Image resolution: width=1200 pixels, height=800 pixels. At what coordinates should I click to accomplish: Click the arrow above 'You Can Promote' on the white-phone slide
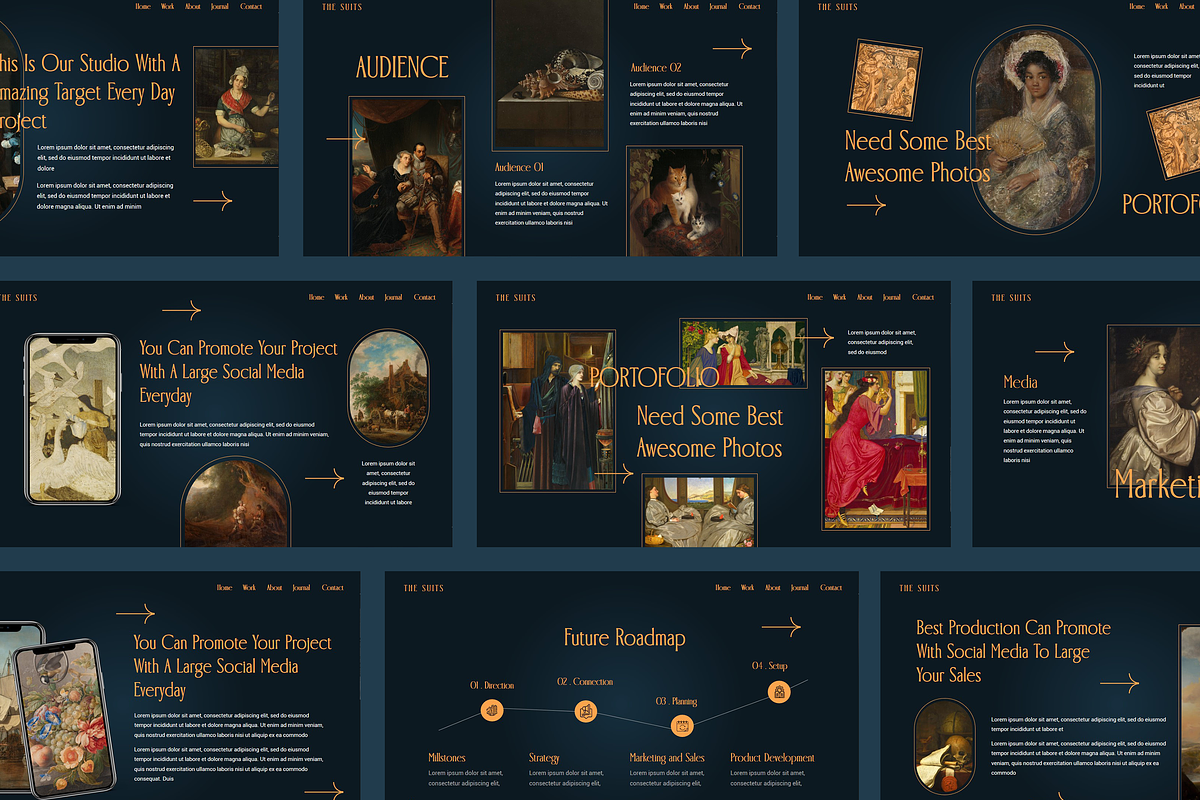(181, 311)
